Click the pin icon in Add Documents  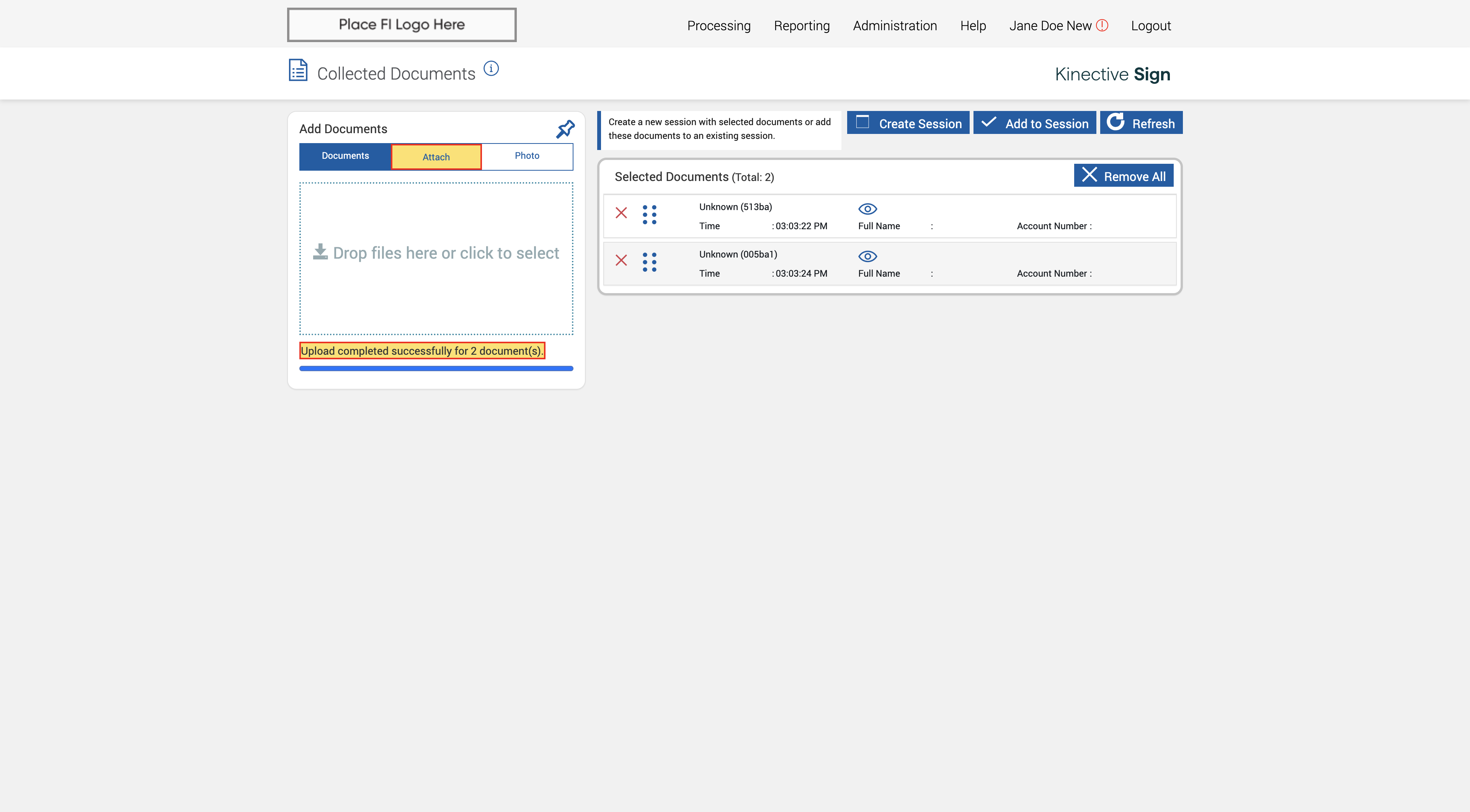coord(565,129)
